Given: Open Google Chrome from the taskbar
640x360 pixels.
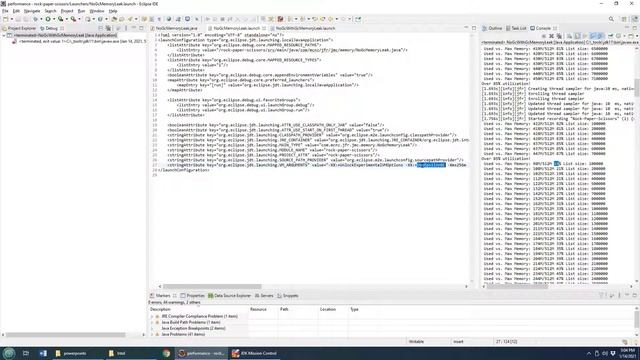Looking at the screenshot, I should (x=166, y=353).
